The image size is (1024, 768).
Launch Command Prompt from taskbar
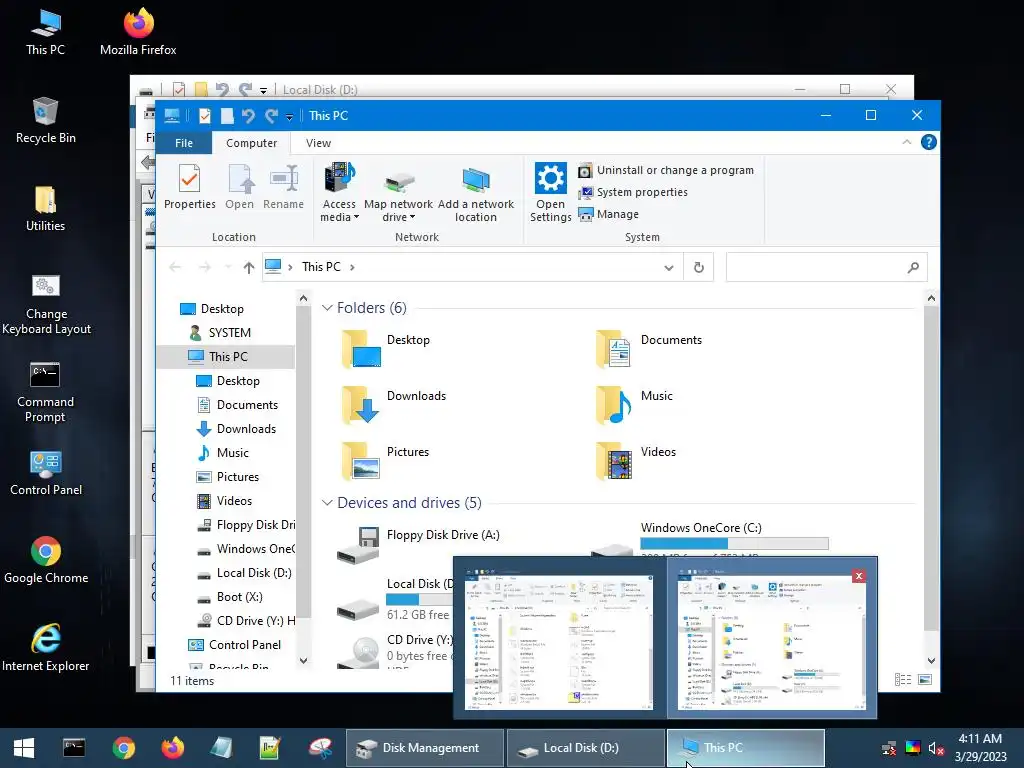(74, 748)
